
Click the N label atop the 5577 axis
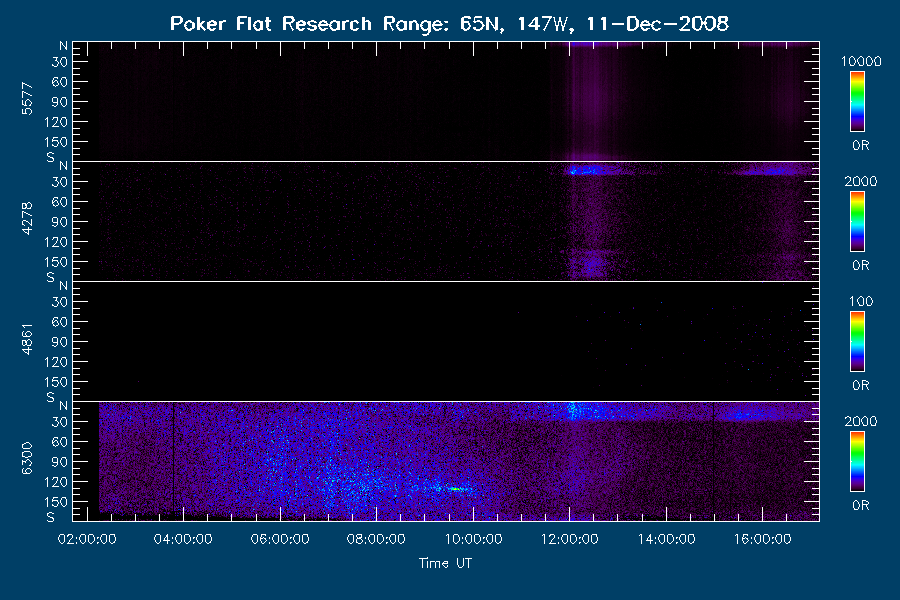click(x=63, y=46)
